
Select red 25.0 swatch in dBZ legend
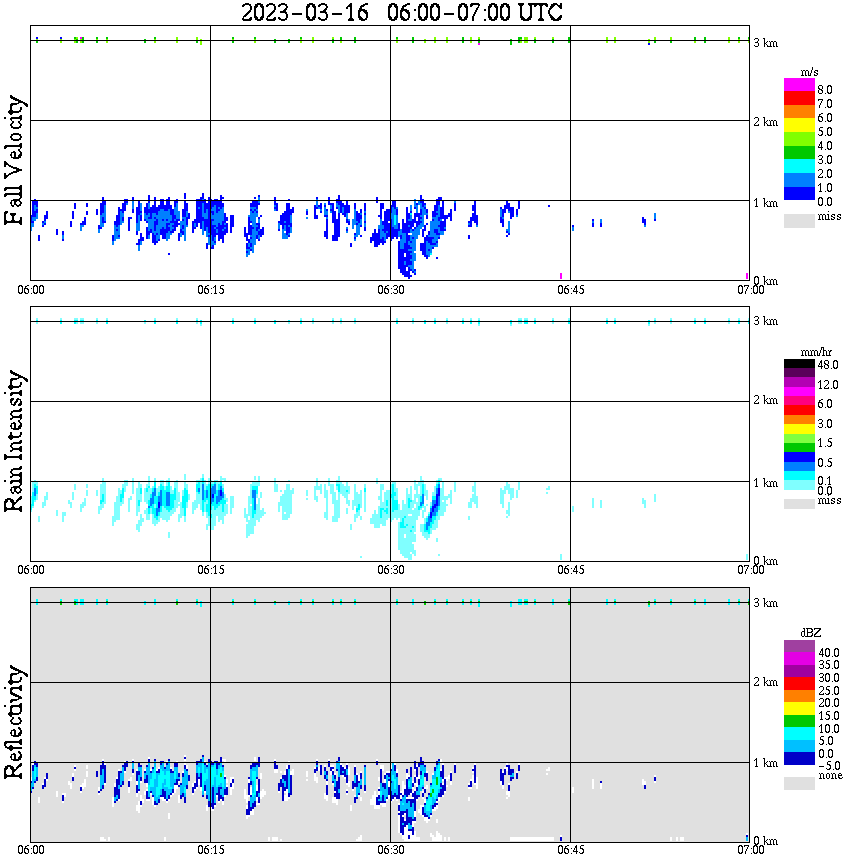point(799,684)
